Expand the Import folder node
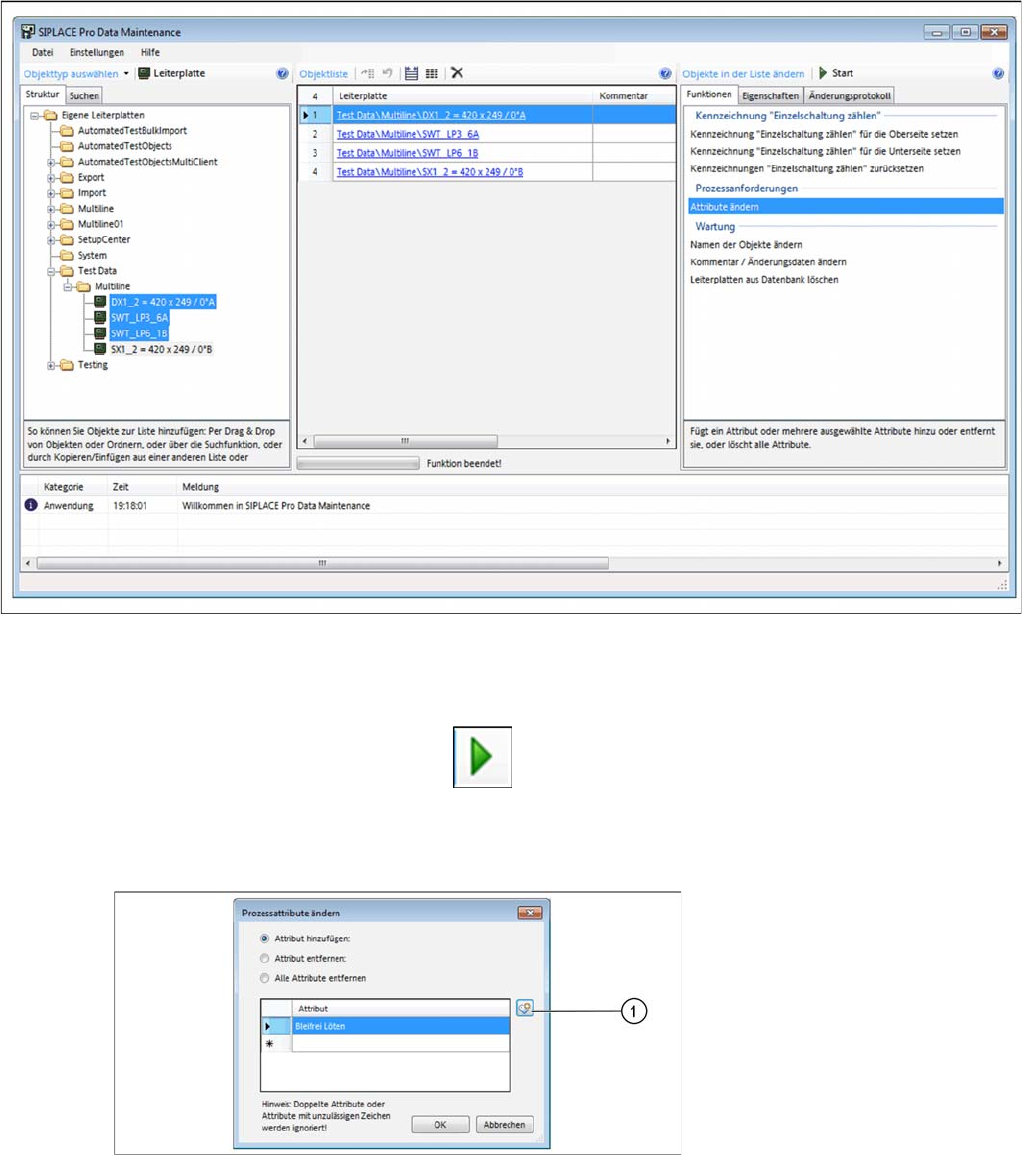Viewport: 1022px width, 1155px height. [x=51, y=193]
